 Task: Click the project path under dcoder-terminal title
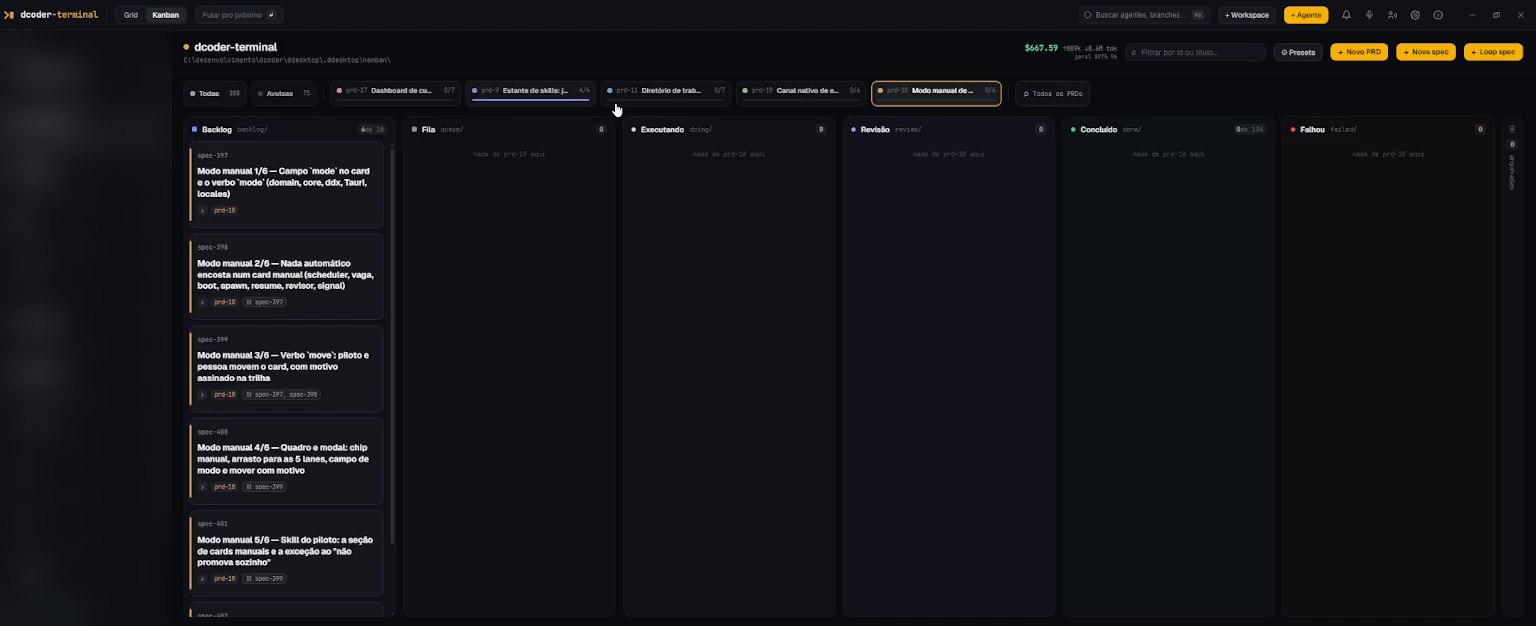[287, 61]
